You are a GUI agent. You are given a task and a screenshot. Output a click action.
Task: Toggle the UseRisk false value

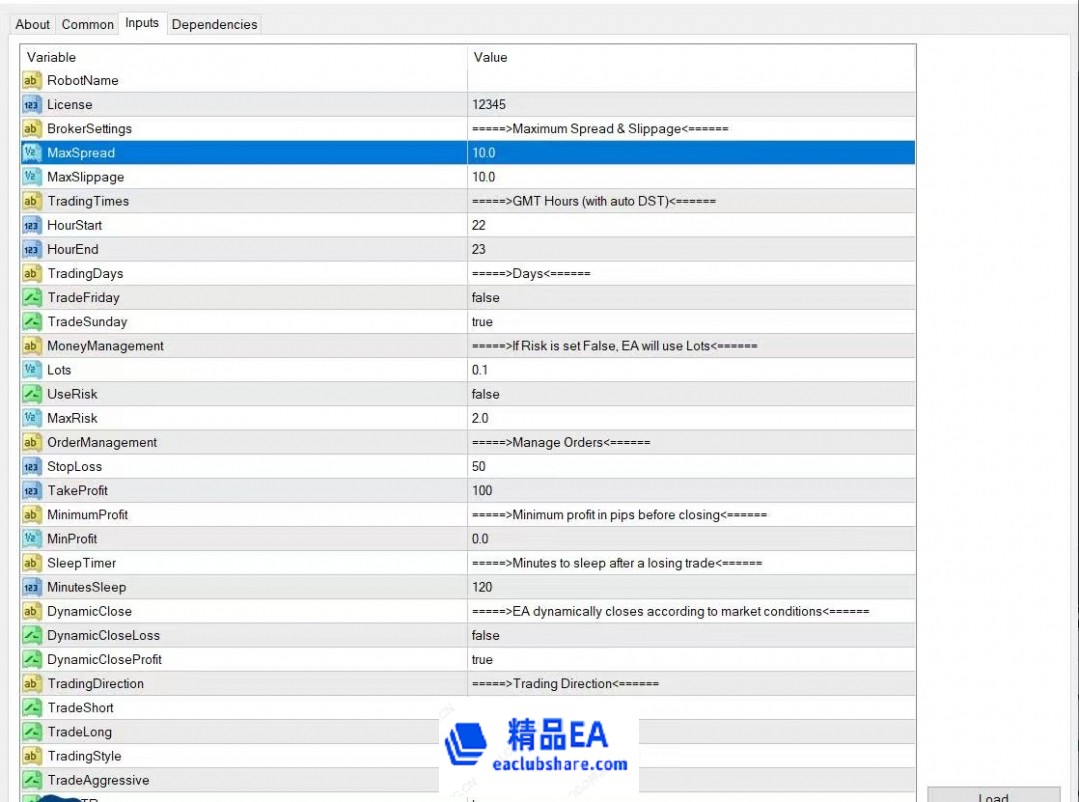tap(486, 394)
